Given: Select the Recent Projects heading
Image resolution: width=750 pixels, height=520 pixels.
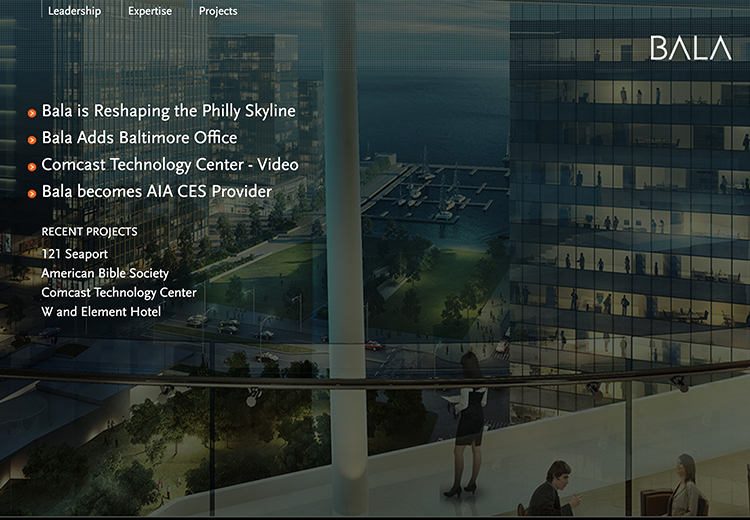Looking at the screenshot, I should tap(89, 232).
